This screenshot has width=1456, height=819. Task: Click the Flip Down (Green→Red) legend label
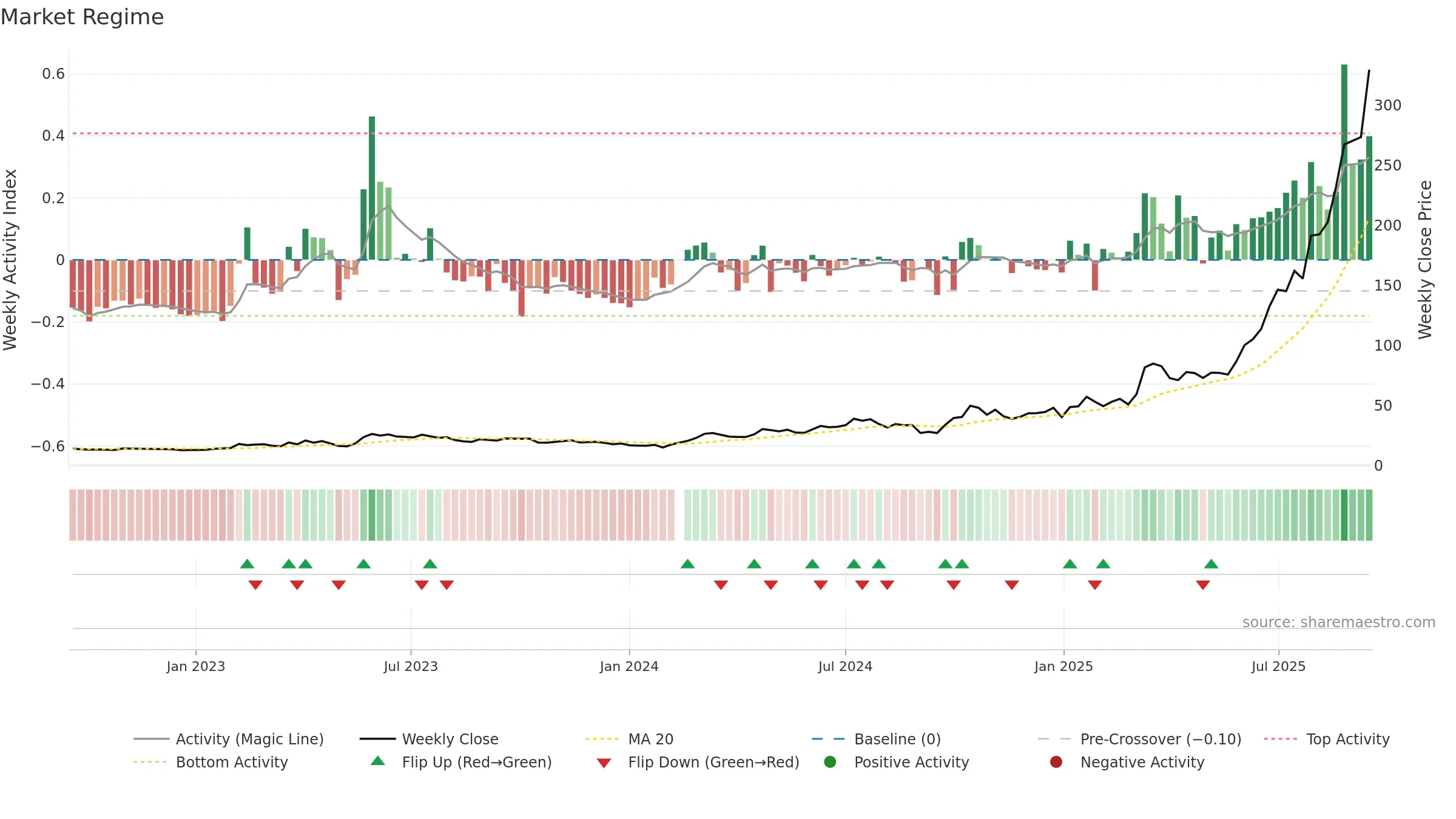pos(713,762)
